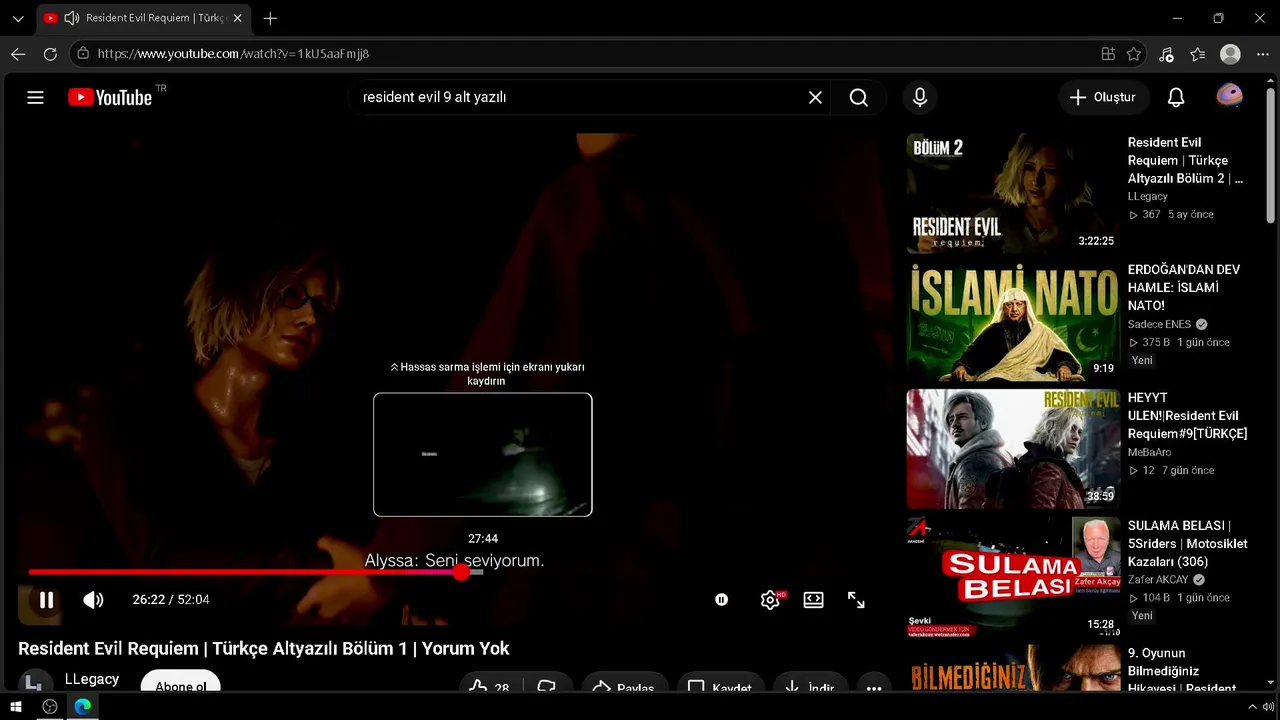Toggle the autoplay switch in the player
The height and width of the screenshot is (720, 1280).
pyautogui.click(x=721, y=600)
